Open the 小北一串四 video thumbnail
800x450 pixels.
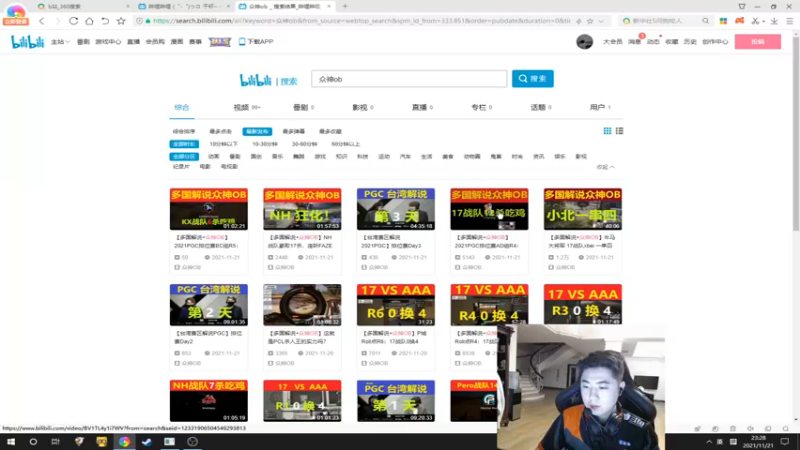[x=583, y=209]
